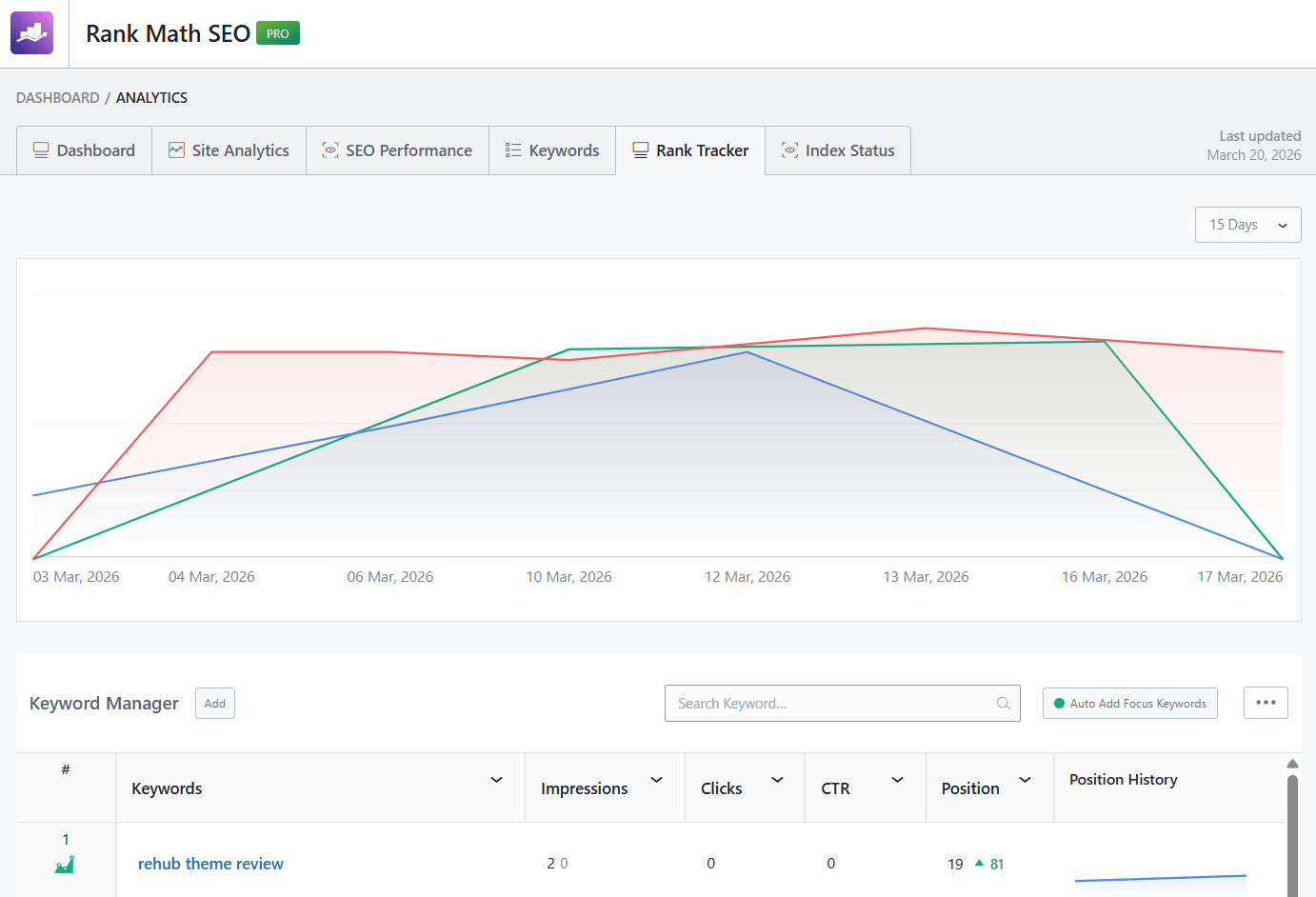Switch to the Site Analytics tab
The width and height of the screenshot is (1316, 897).
click(x=229, y=150)
